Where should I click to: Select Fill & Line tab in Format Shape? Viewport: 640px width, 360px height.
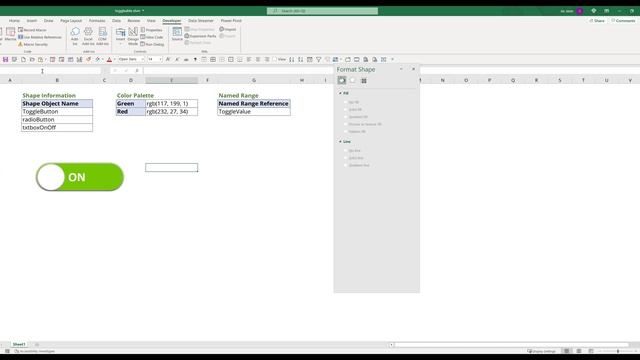342,80
